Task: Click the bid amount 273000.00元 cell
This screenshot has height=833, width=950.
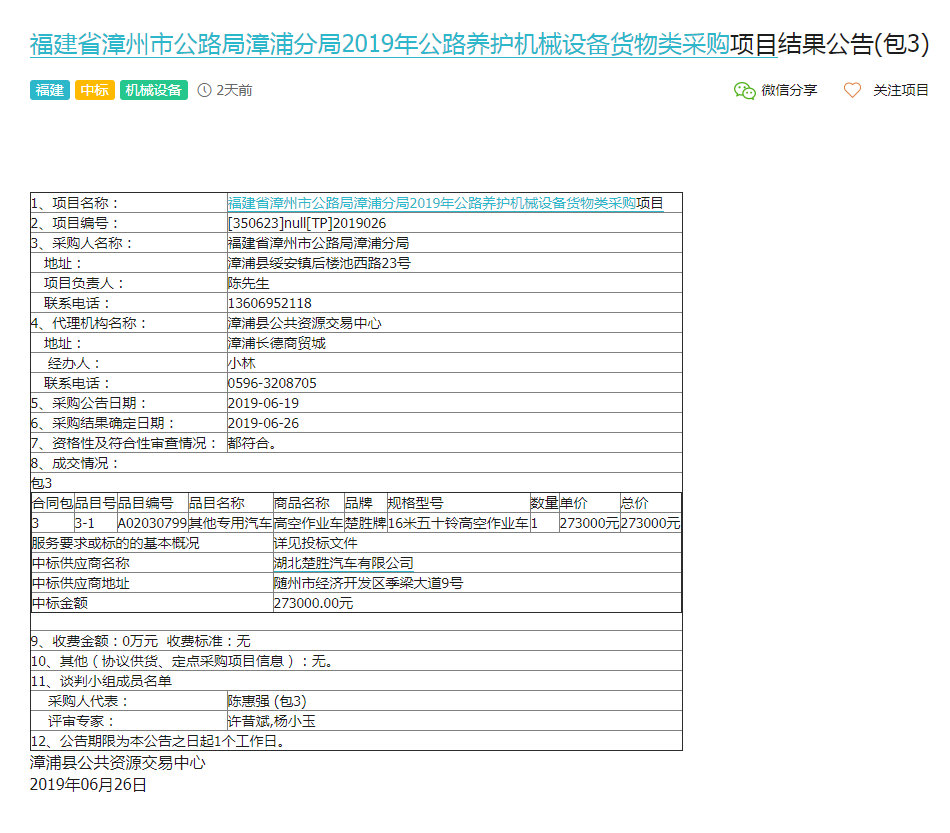Action: coord(313,603)
